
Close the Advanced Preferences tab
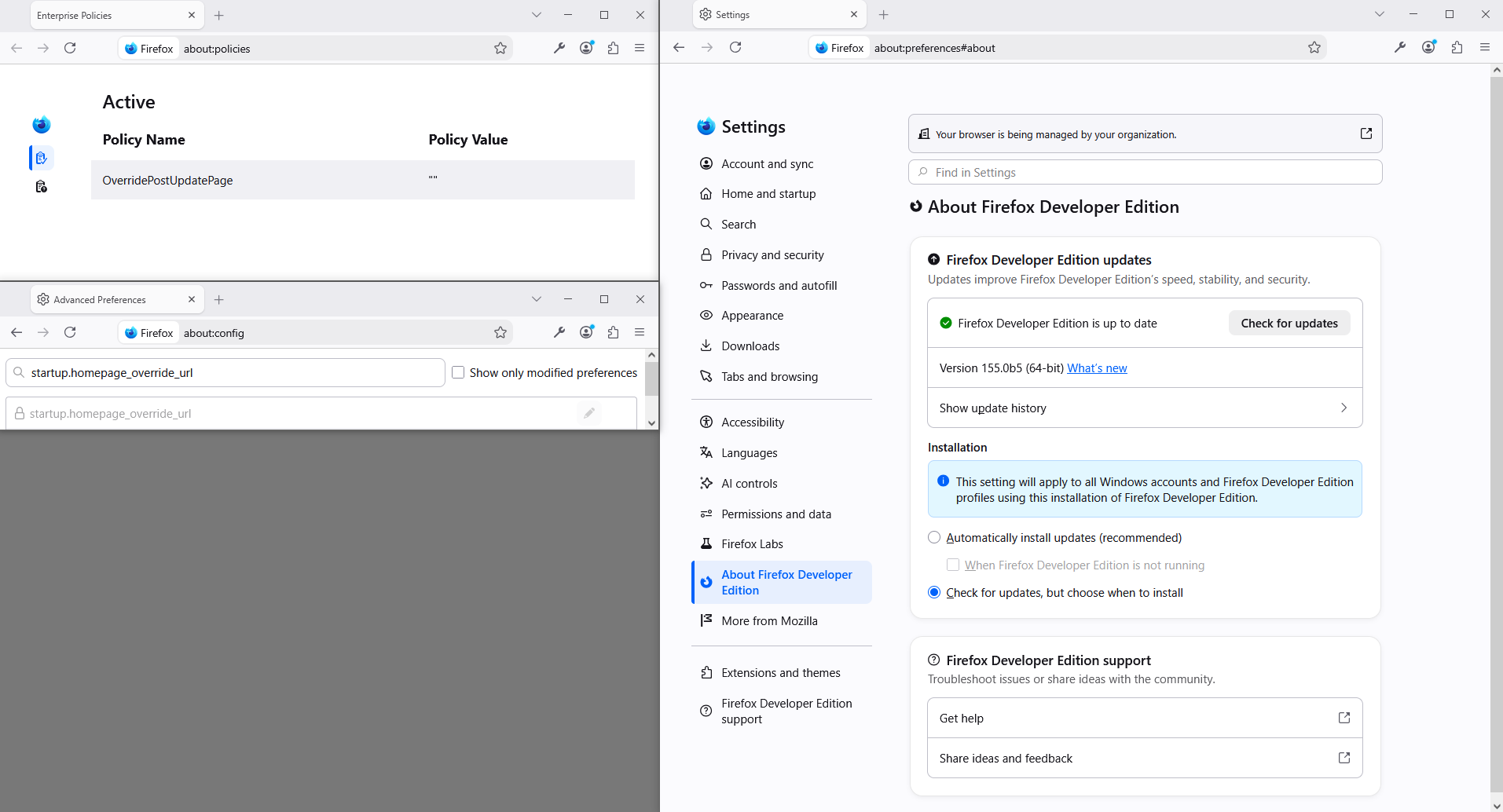coord(192,299)
